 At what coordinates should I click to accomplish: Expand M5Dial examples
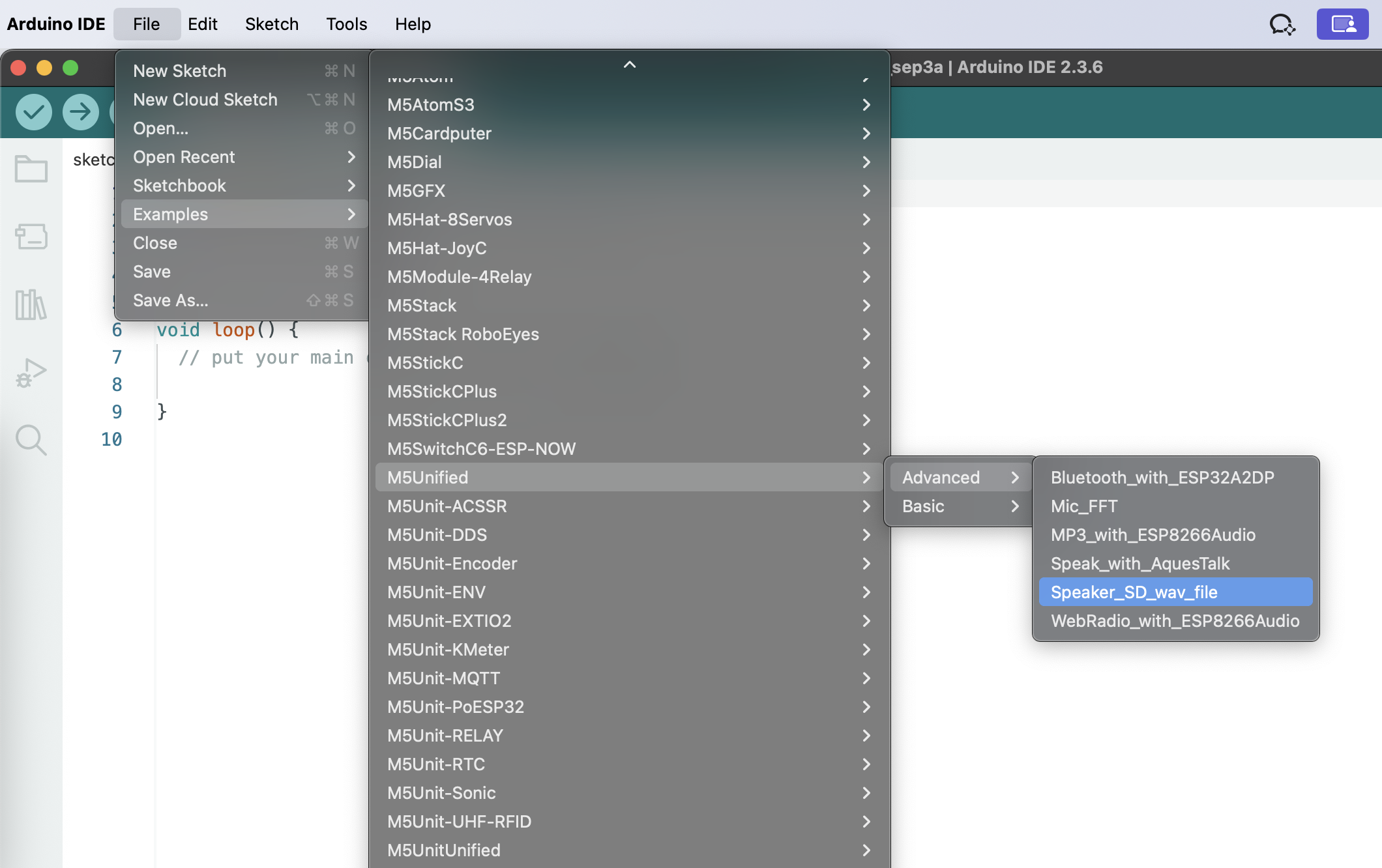[630, 162]
